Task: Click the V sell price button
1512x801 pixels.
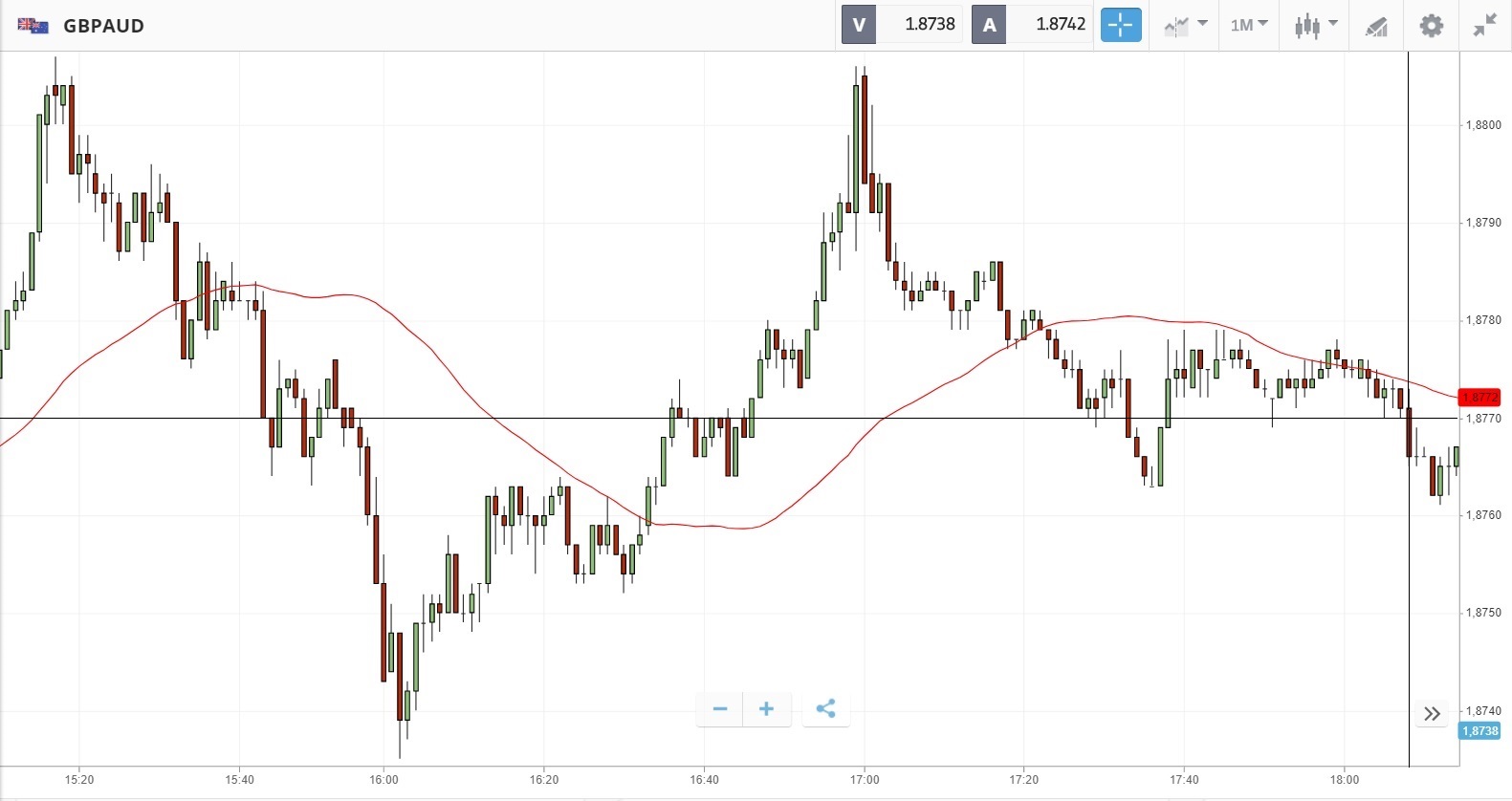Action: 859,25
